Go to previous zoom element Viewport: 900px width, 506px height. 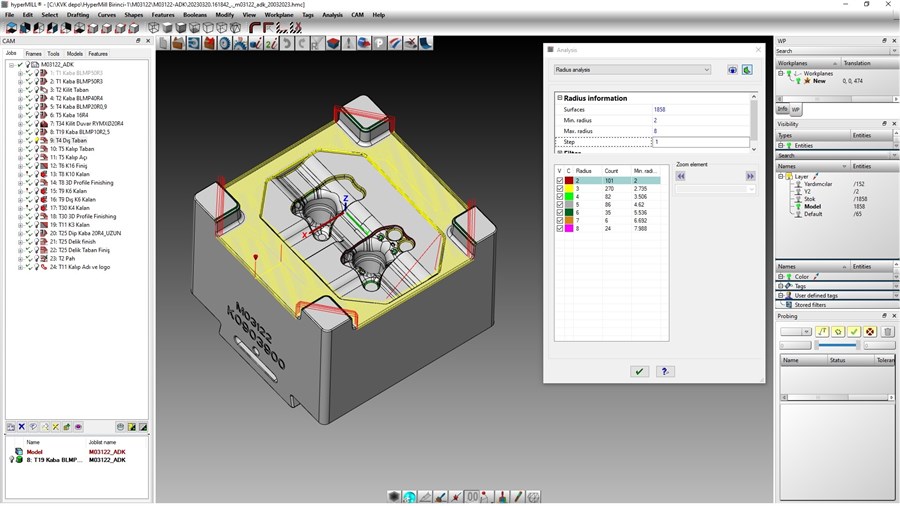click(681, 176)
